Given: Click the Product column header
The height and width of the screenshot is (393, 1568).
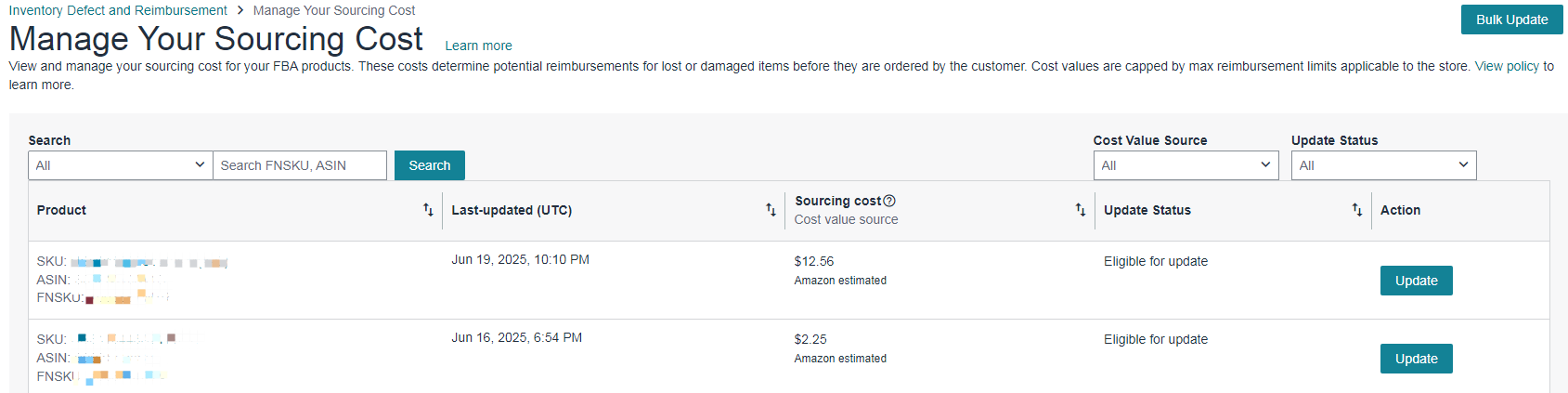Looking at the screenshot, I should pos(61,210).
